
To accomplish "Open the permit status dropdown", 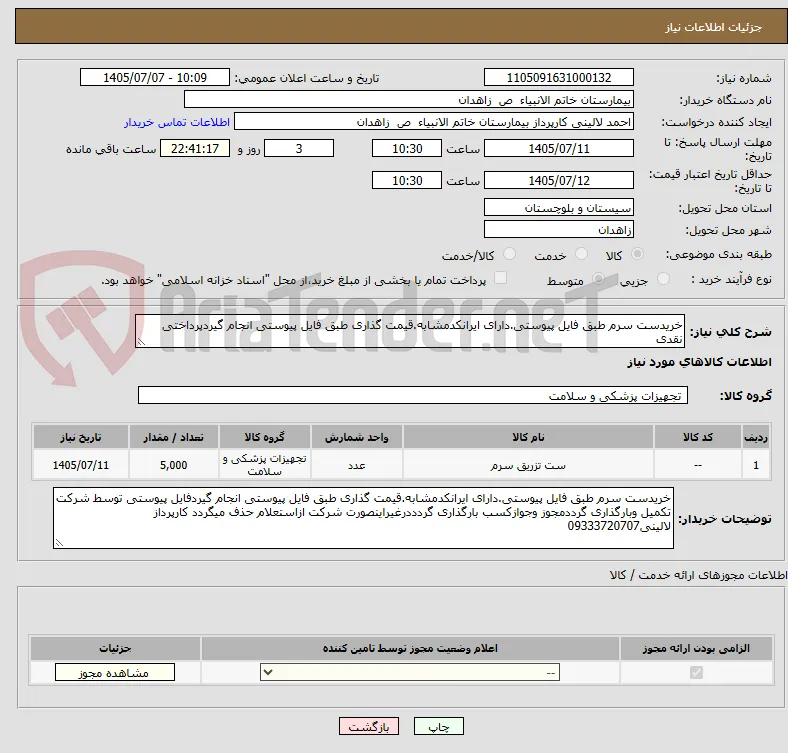I will (410, 673).
